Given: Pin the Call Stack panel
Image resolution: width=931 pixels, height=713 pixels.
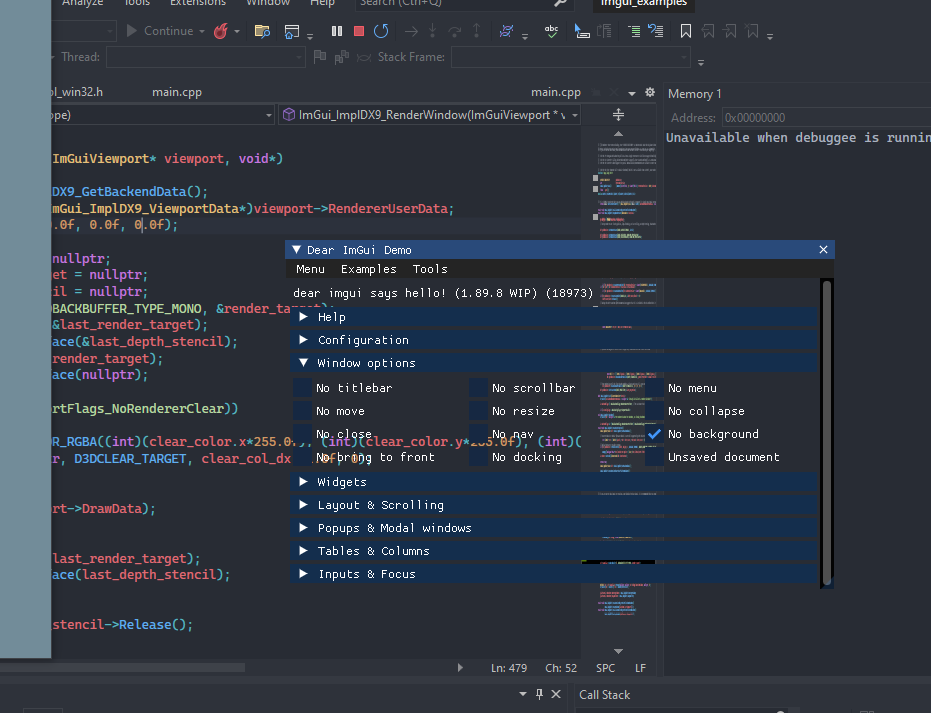Looking at the screenshot, I should pos(538,694).
